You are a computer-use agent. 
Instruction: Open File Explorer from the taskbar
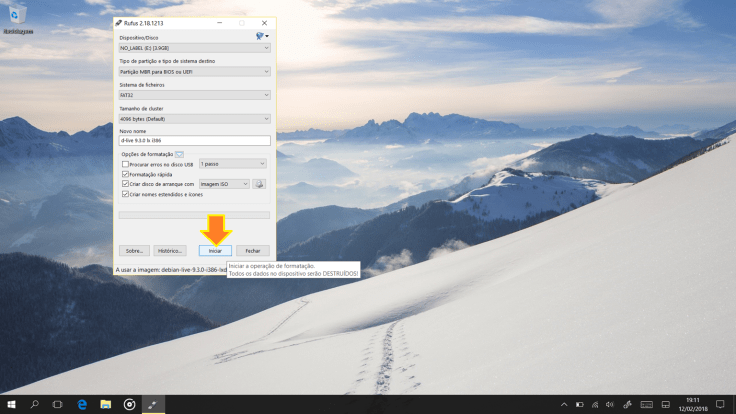(x=105, y=405)
